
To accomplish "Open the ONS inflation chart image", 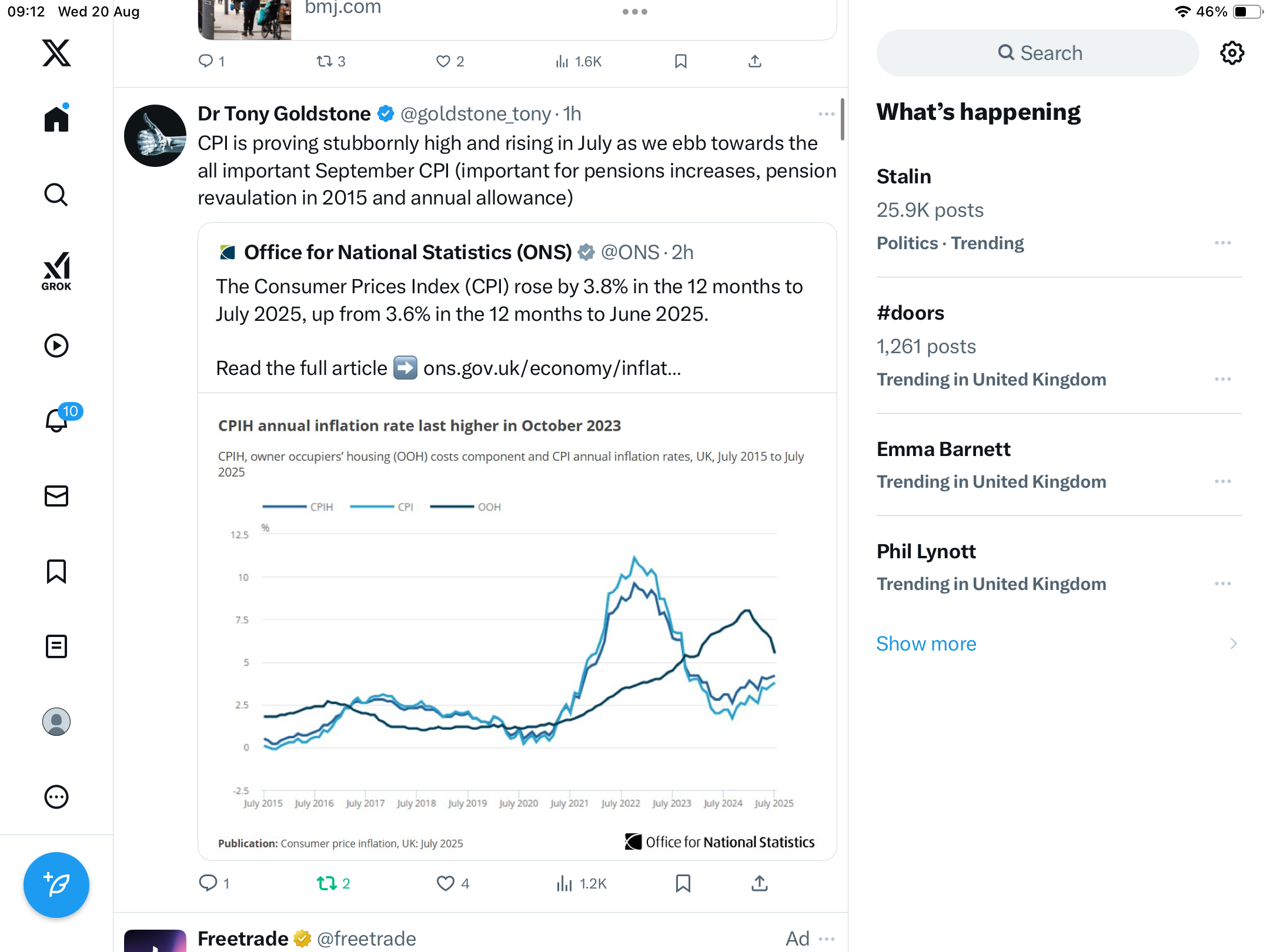I will coord(517,626).
